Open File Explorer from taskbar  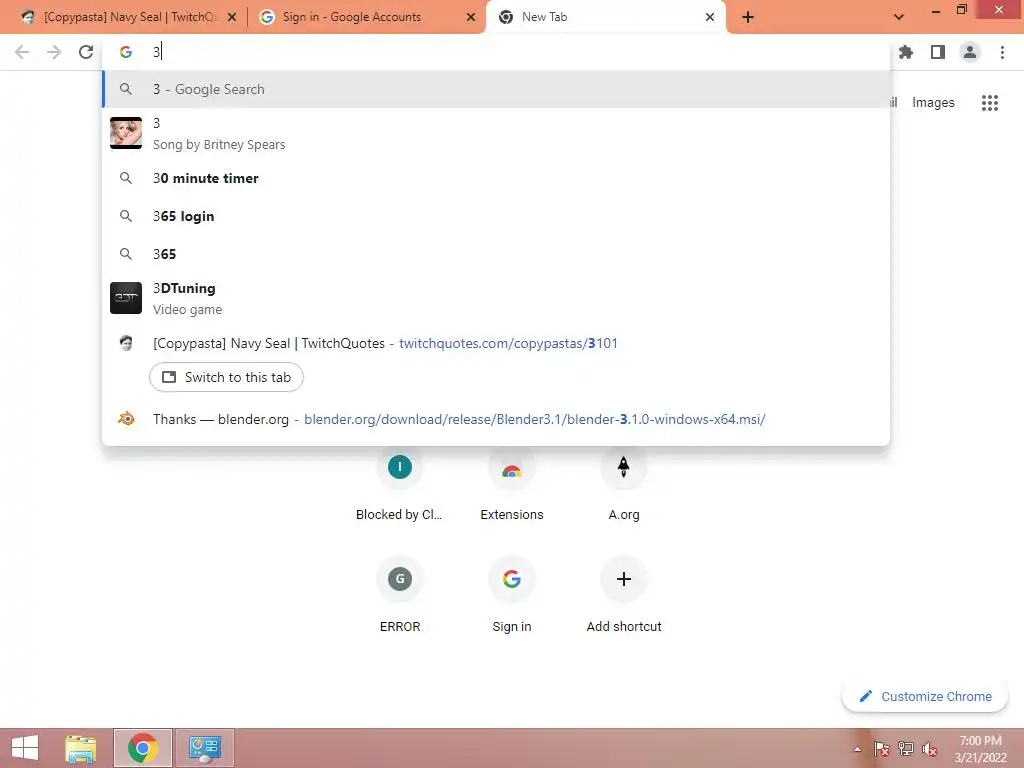click(x=81, y=748)
